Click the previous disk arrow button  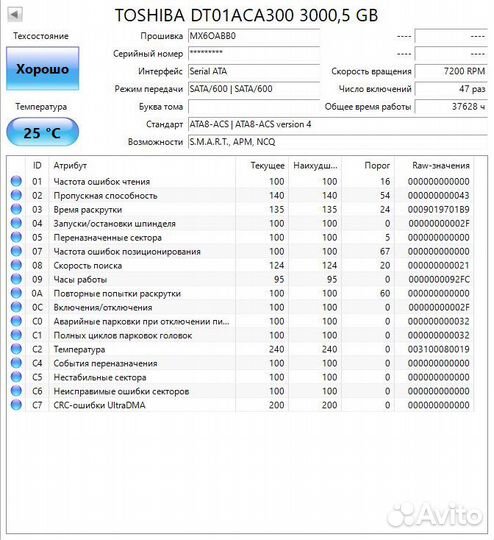(15, 14)
